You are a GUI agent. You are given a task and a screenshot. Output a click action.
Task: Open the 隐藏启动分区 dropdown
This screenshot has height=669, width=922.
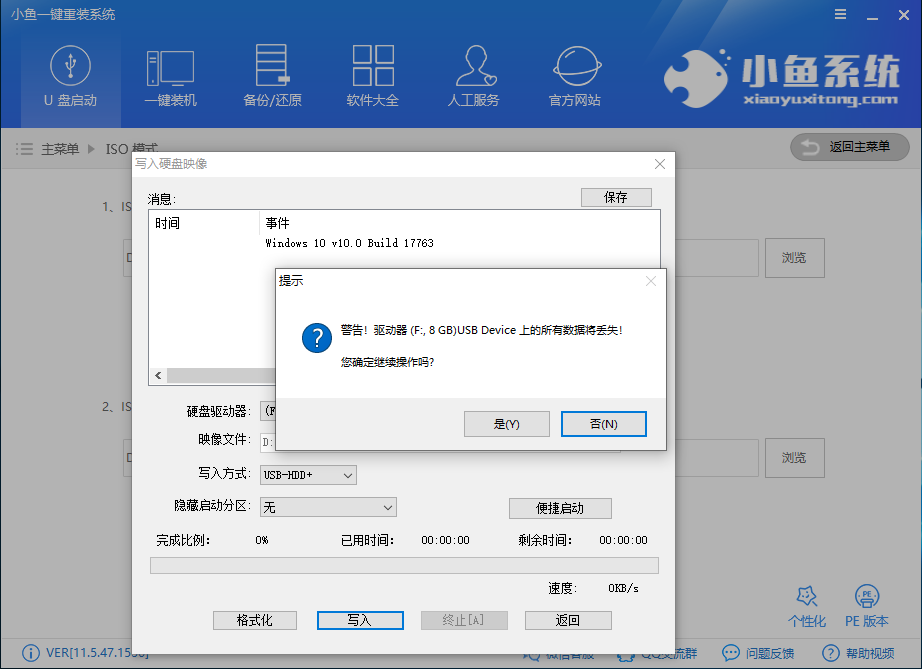[328, 507]
